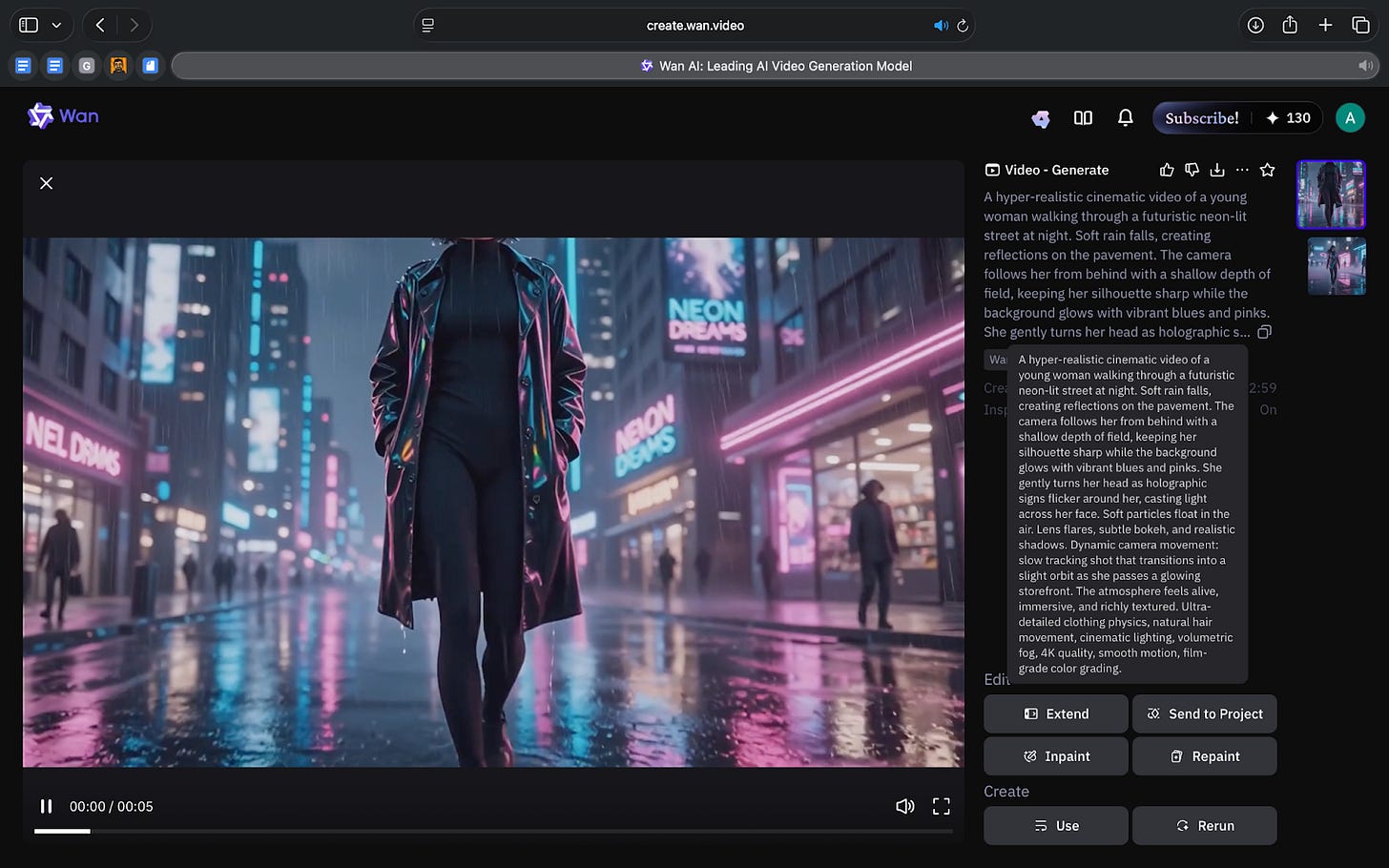Click the Subscribe! button
This screenshot has height=868, width=1389.
point(1201,117)
